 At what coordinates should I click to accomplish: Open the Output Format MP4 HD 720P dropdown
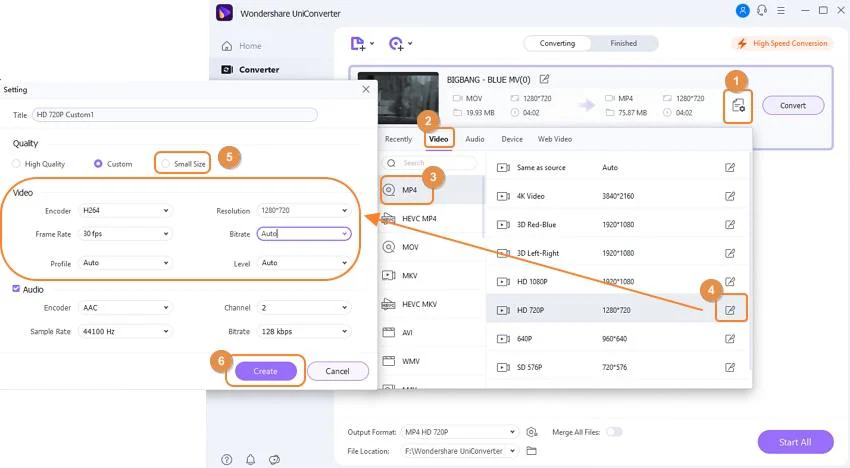coord(460,432)
